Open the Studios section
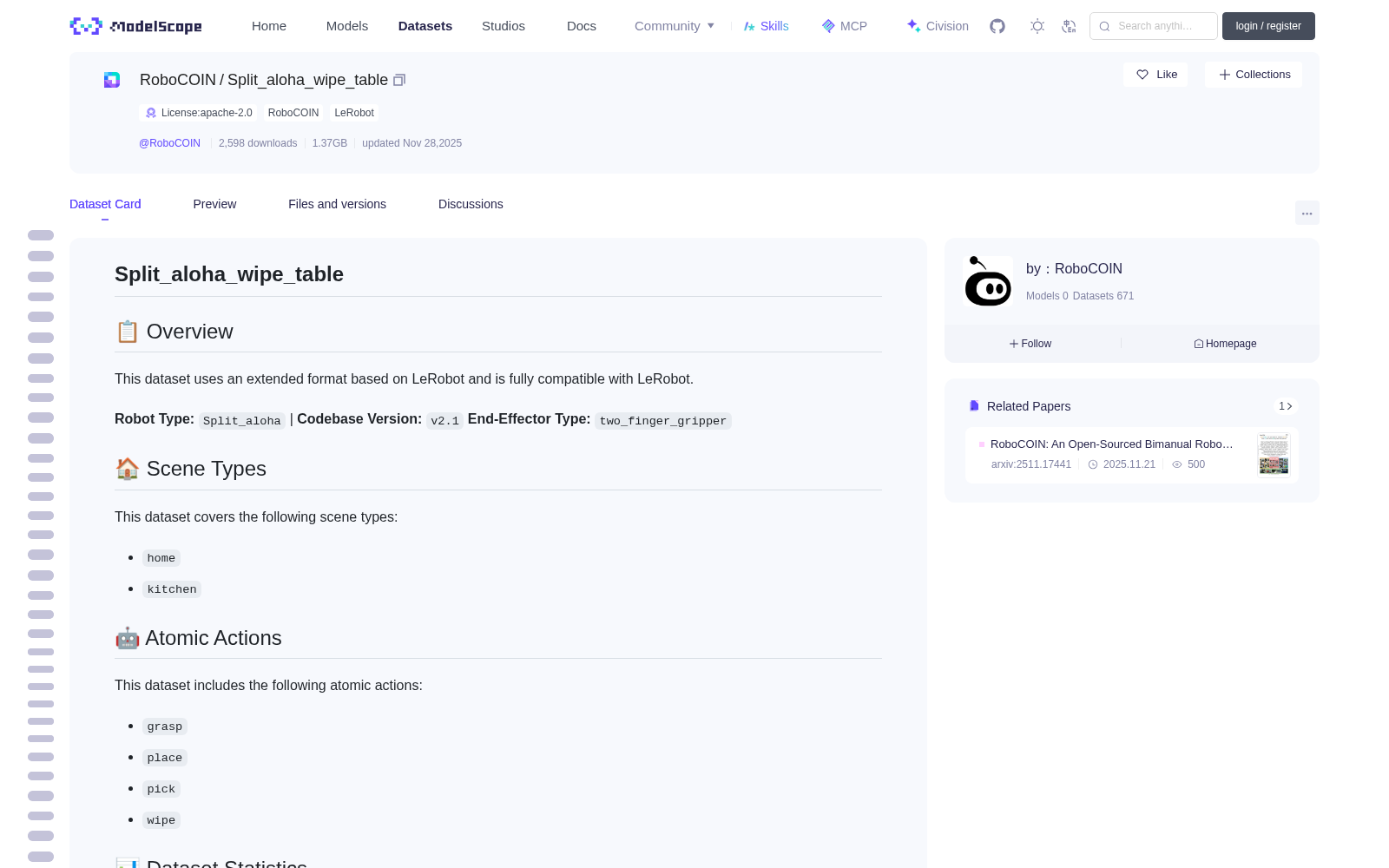Image resolution: width=1389 pixels, height=868 pixels. 504,26
